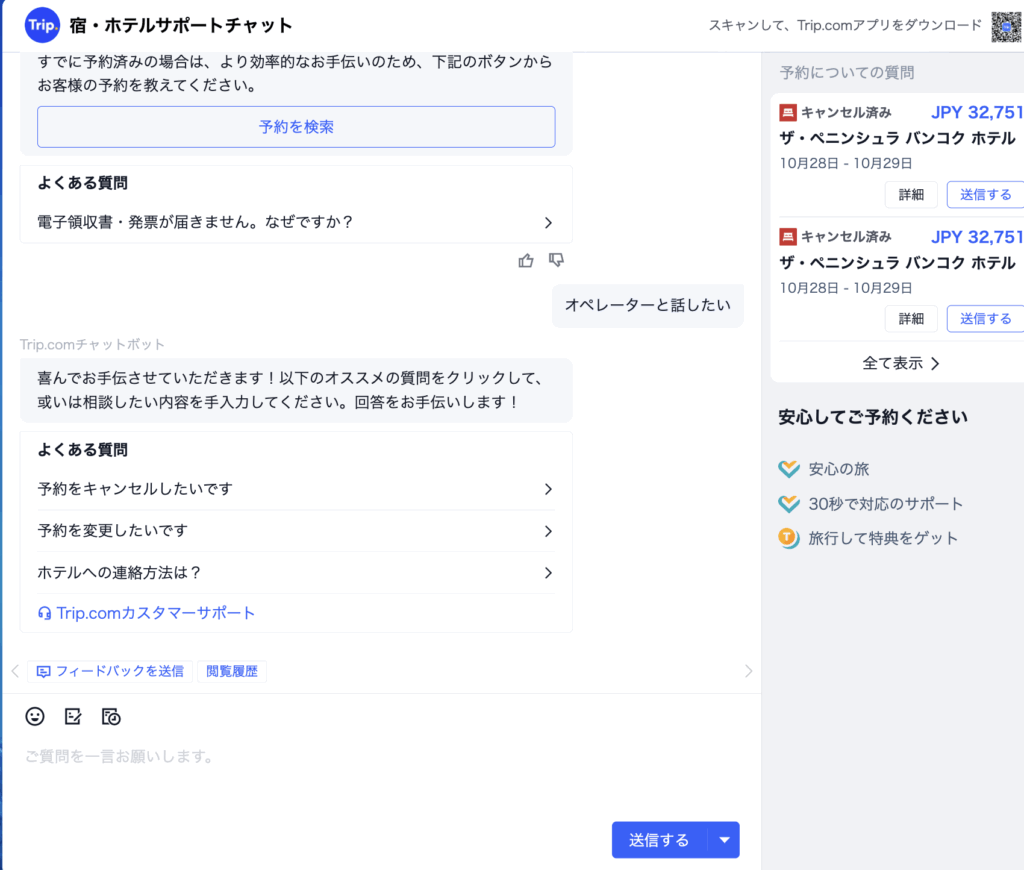Expand 予約をキャンセルしたいです question
This screenshot has width=1024, height=870.
pos(295,489)
